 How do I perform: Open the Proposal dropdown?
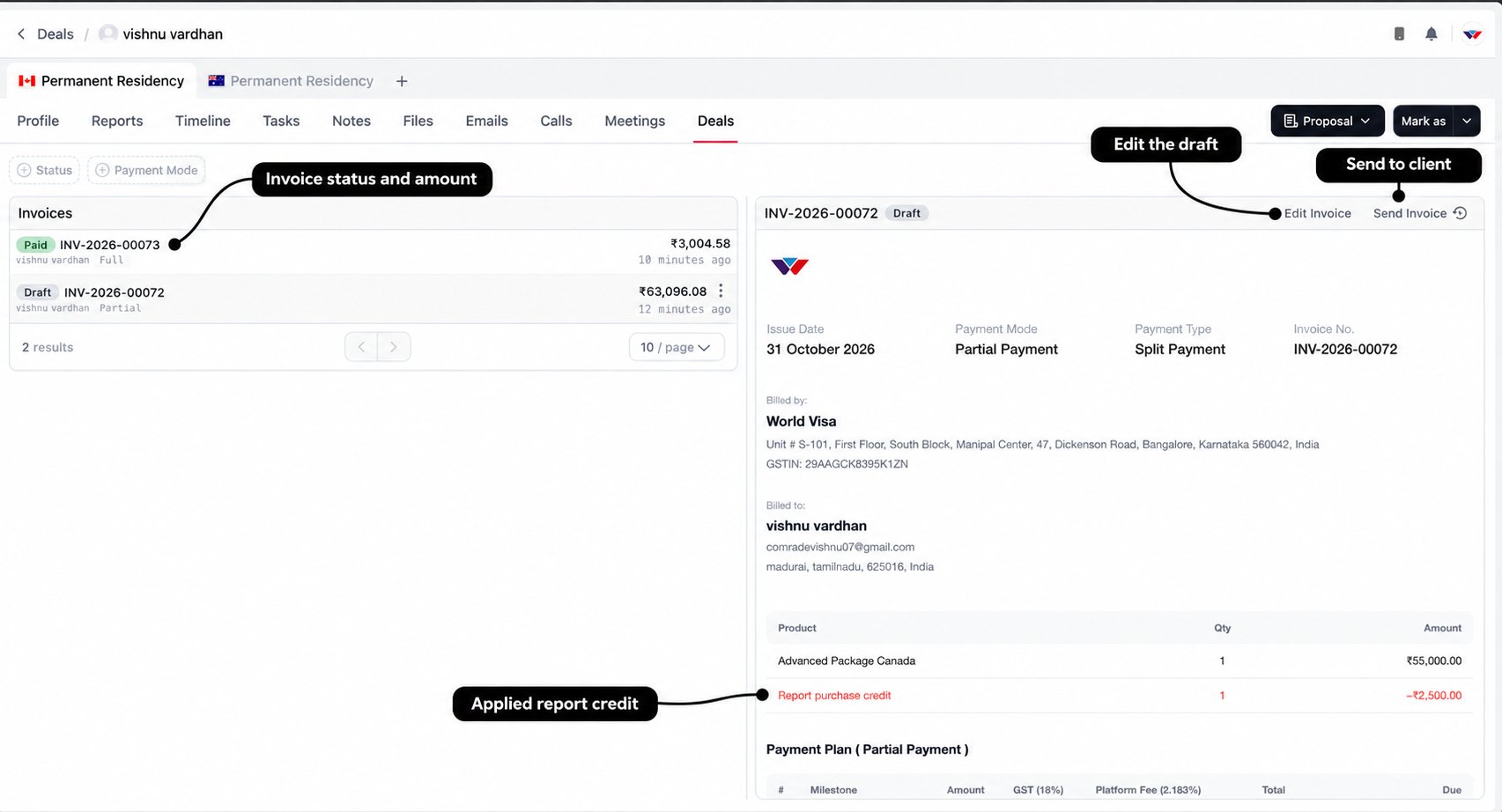[1327, 121]
